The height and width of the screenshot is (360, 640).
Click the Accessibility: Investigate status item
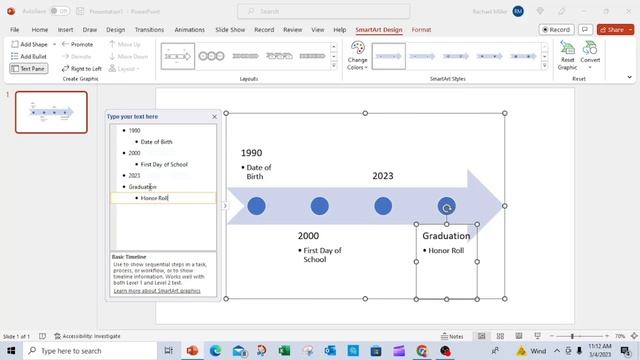coord(87,336)
